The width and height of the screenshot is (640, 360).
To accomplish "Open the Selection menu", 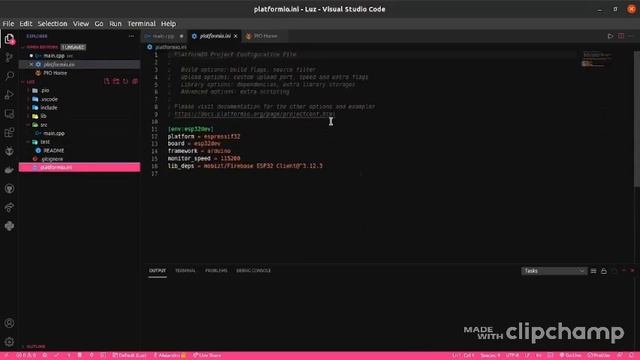I will [52, 24].
